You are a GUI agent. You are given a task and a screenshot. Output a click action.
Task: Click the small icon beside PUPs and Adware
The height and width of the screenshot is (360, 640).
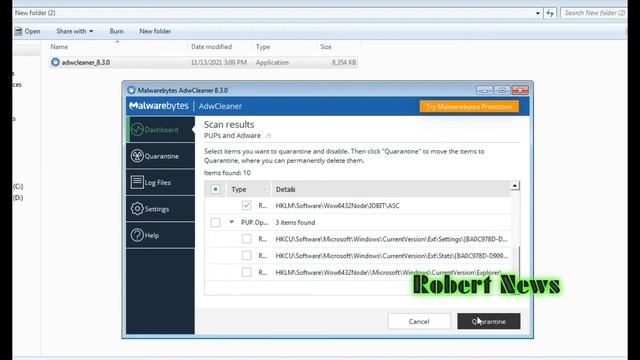pyautogui.click(x=268, y=136)
